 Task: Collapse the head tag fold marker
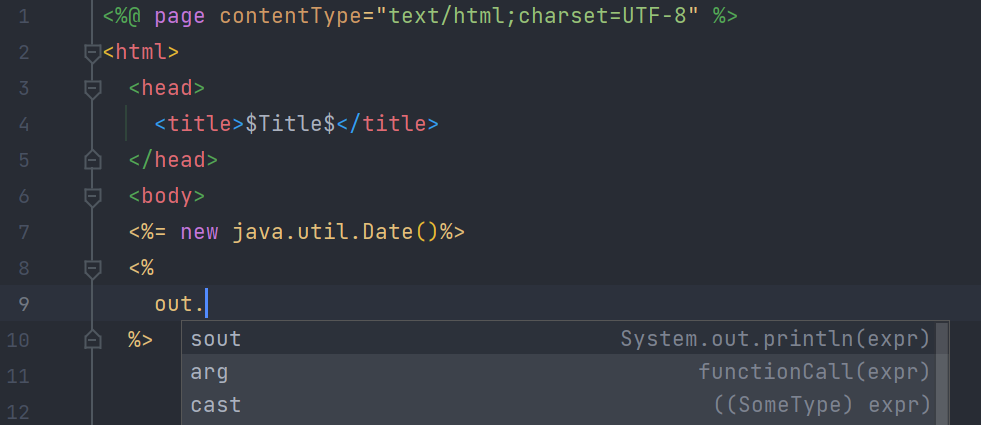coord(93,89)
